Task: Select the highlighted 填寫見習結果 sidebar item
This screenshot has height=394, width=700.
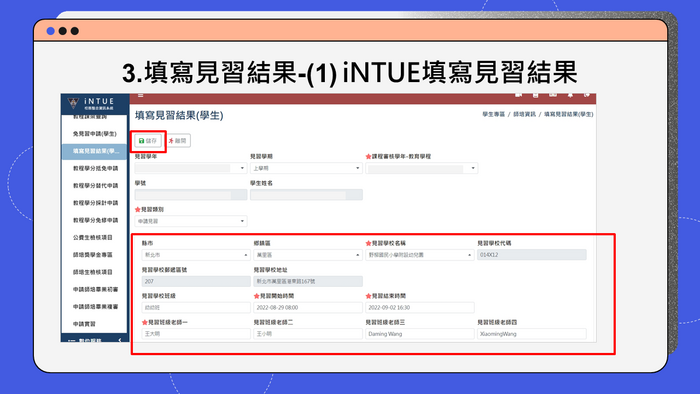Action: [x=94, y=151]
